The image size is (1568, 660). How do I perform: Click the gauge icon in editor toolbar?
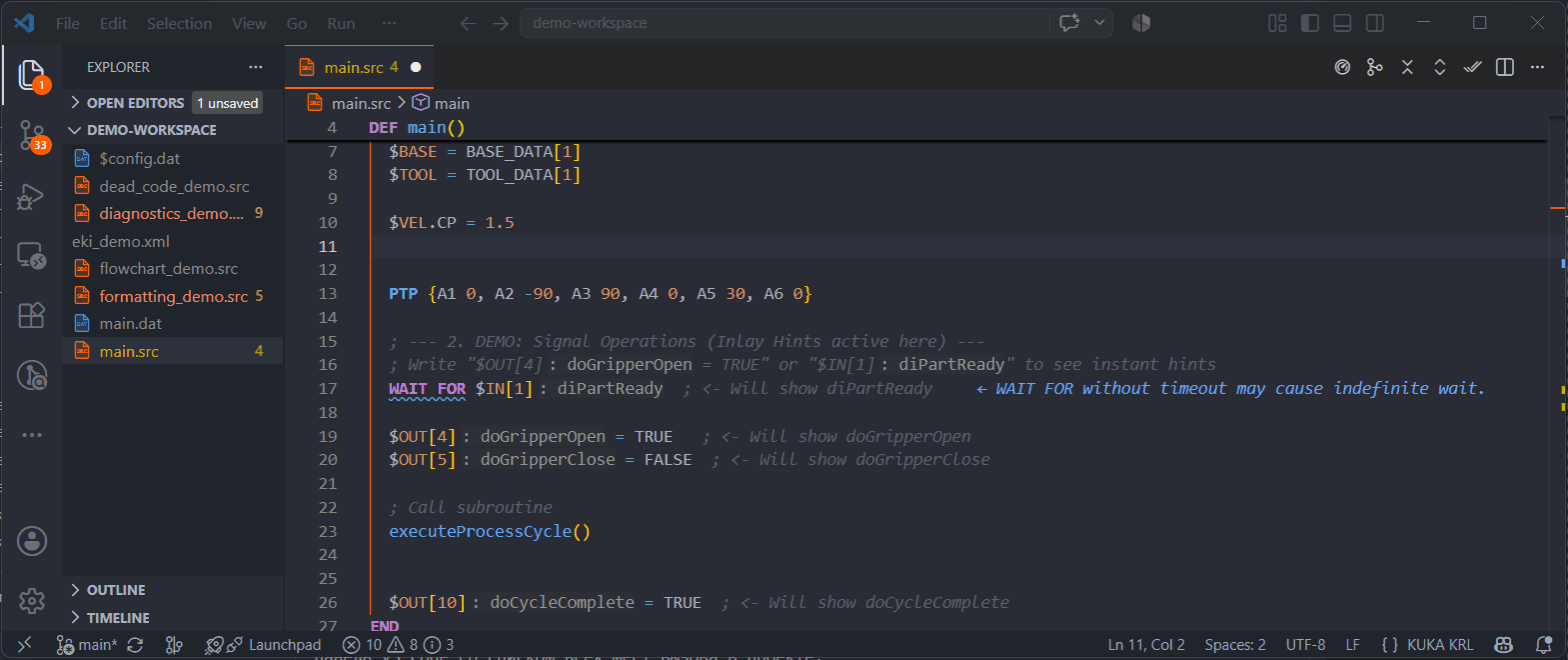click(x=1342, y=67)
